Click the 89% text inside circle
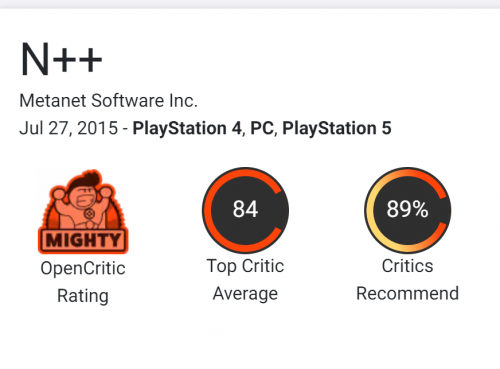Image resolution: width=500 pixels, height=369 pixels. 407,209
